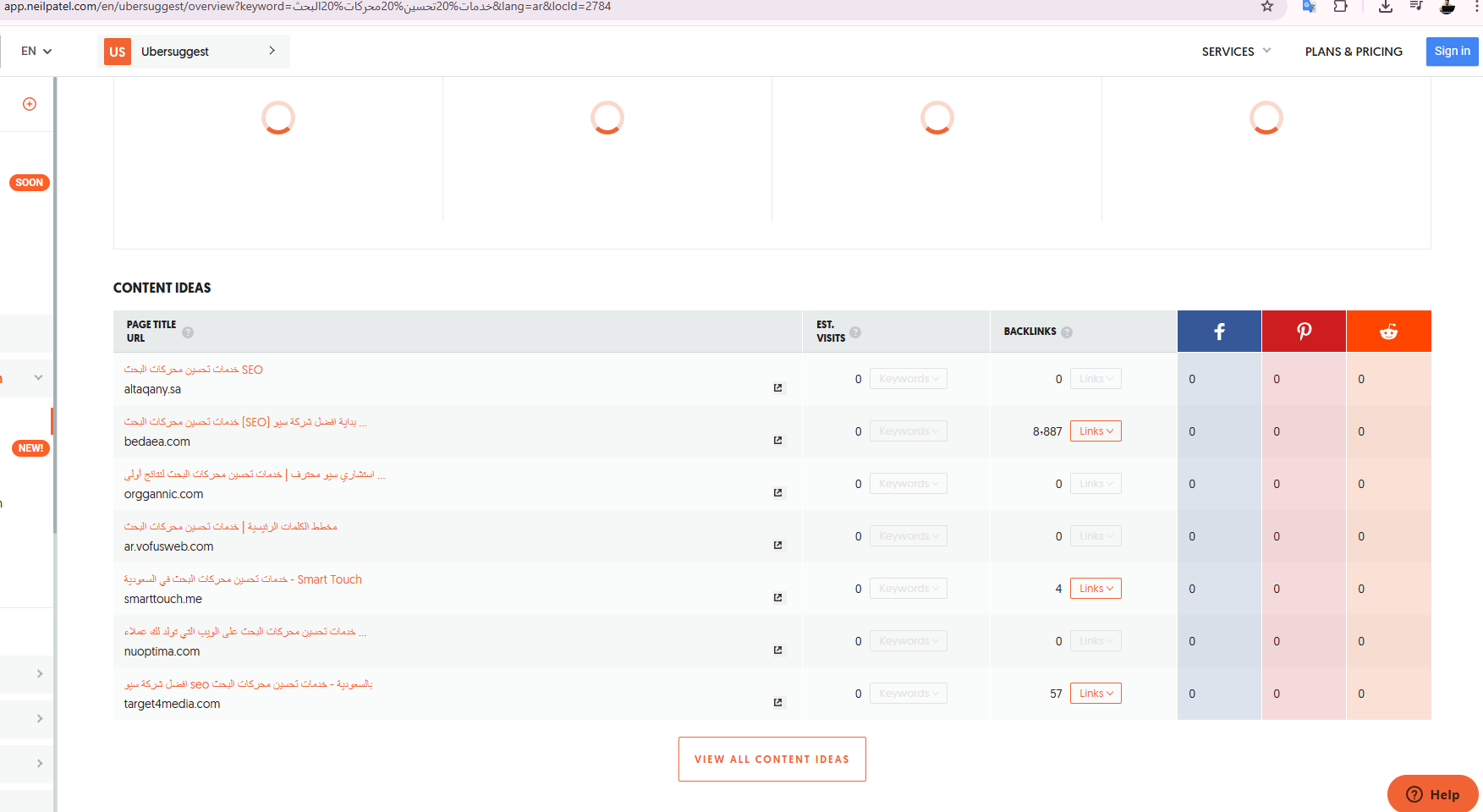Open browser downloads icon
This screenshot has height=812, width=1483.
point(1385,7)
